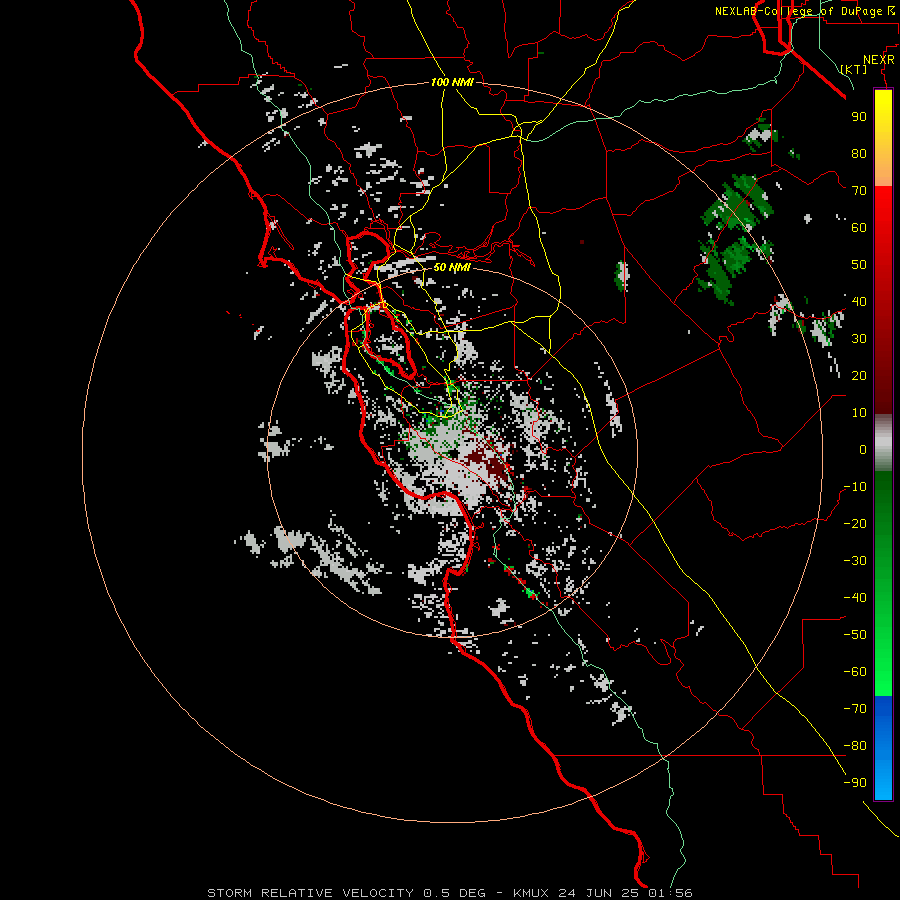The width and height of the screenshot is (900, 900).
Task: Click the 20 value on velocity scale
Action: pos(859,375)
